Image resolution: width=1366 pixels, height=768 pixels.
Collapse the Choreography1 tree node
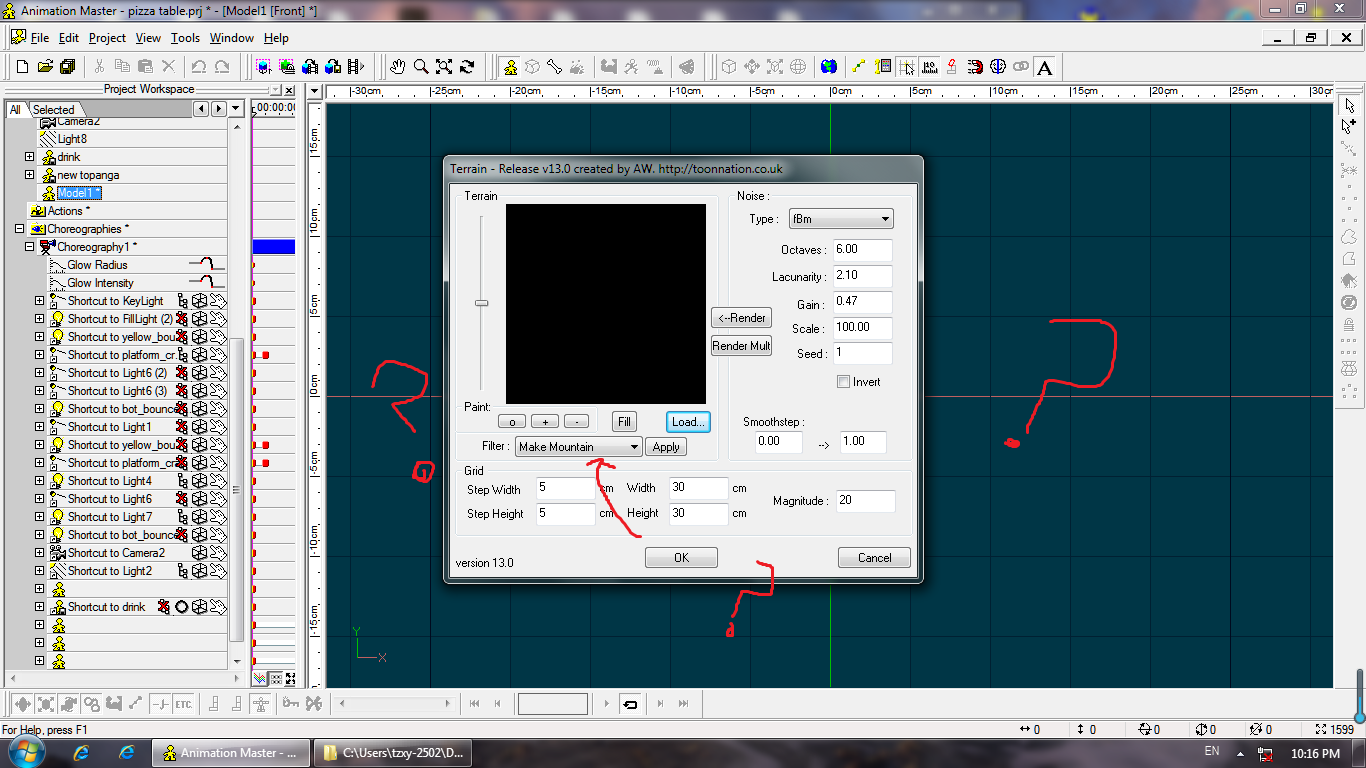pos(29,247)
